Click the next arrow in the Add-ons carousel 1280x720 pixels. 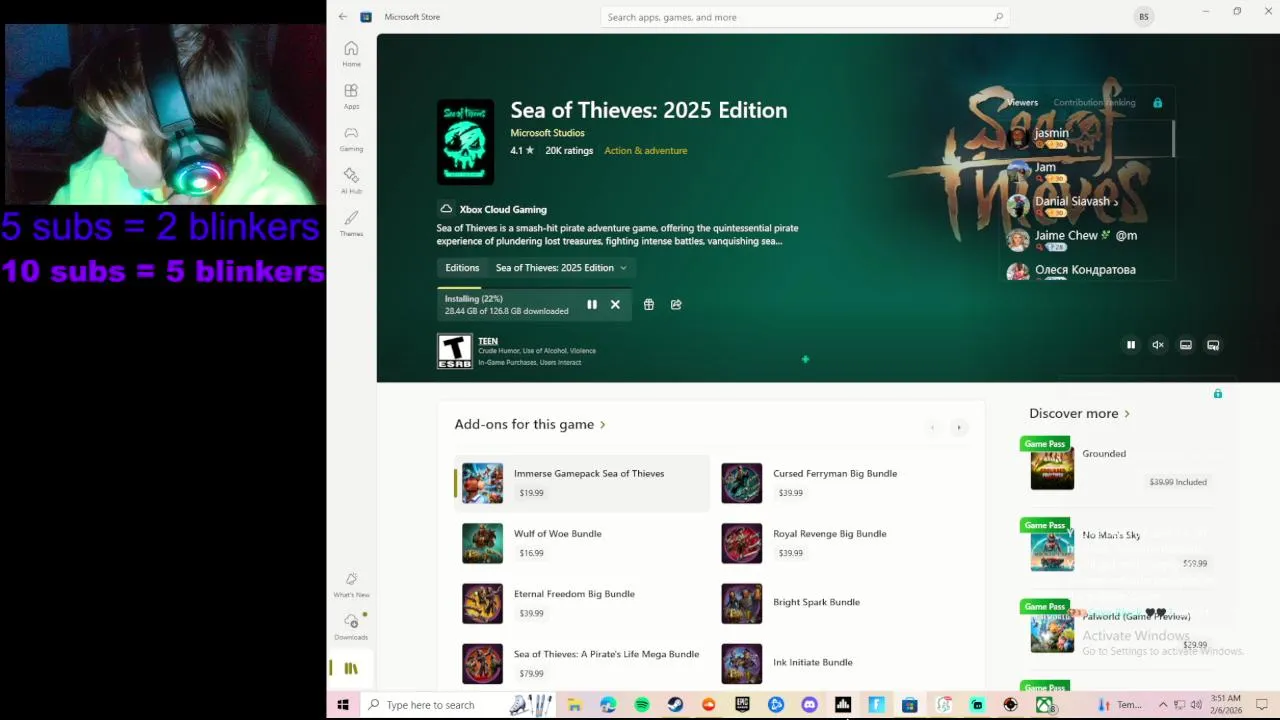tap(958, 428)
